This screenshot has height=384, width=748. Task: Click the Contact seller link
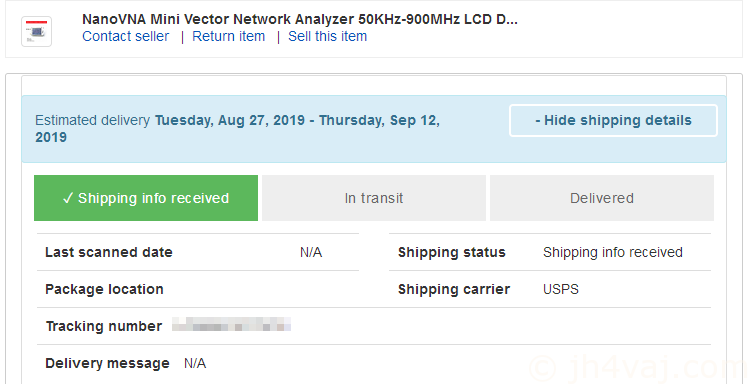coord(125,36)
